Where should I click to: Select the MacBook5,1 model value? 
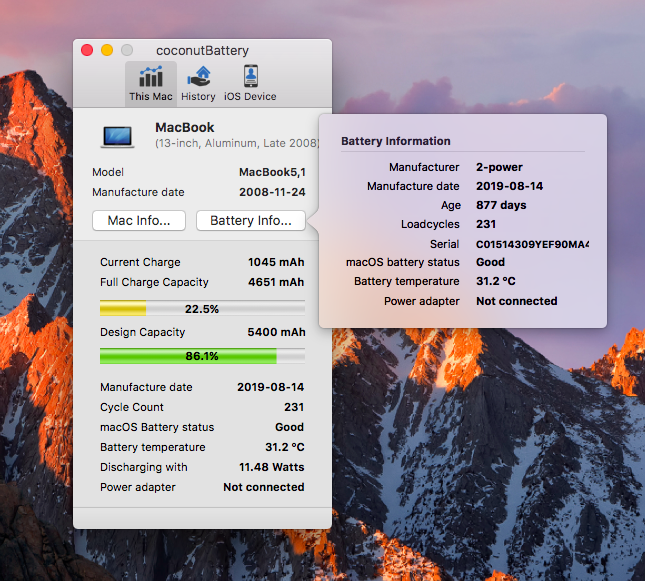coord(272,172)
